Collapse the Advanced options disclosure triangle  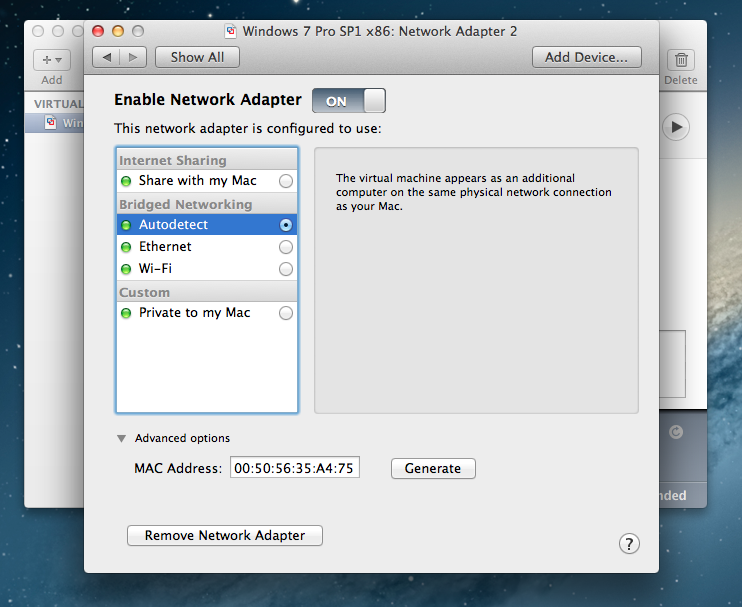121,438
